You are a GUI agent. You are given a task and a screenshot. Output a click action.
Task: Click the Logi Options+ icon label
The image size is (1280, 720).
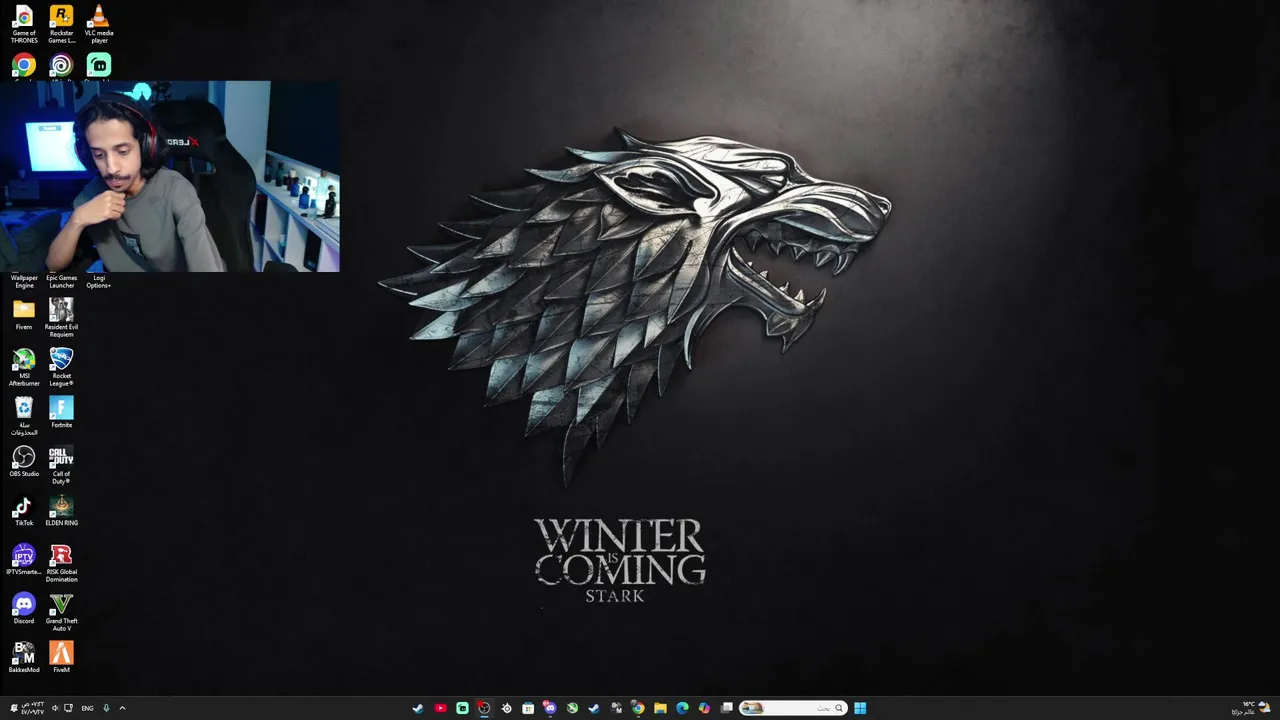click(98, 281)
